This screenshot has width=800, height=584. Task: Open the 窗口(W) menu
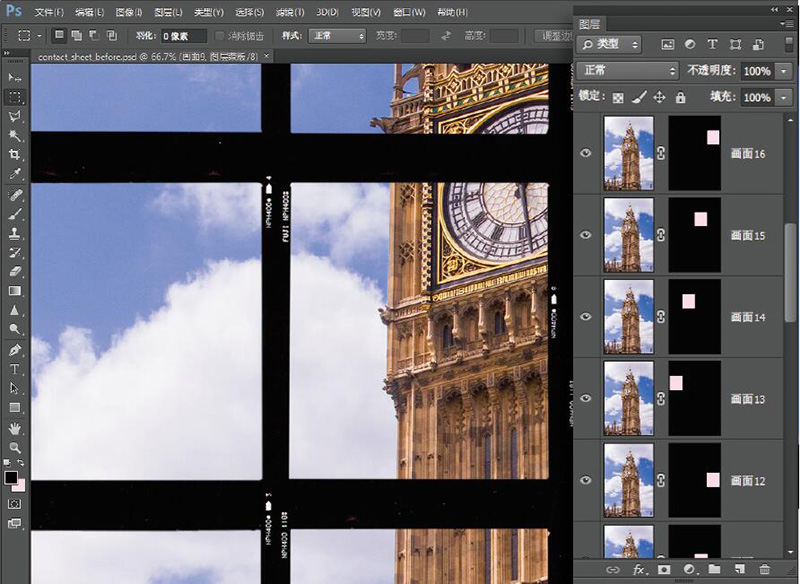pyautogui.click(x=410, y=12)
